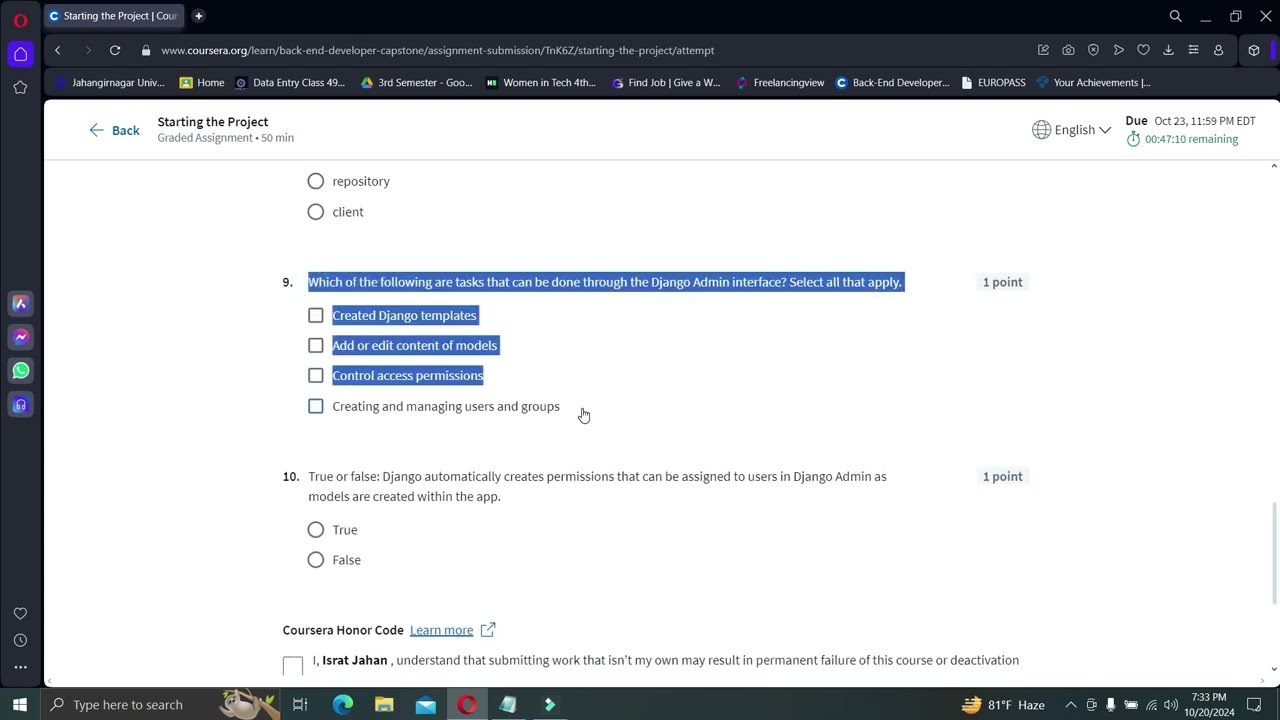Open 'Back-End Developer...' bookmark

[892, 82]
